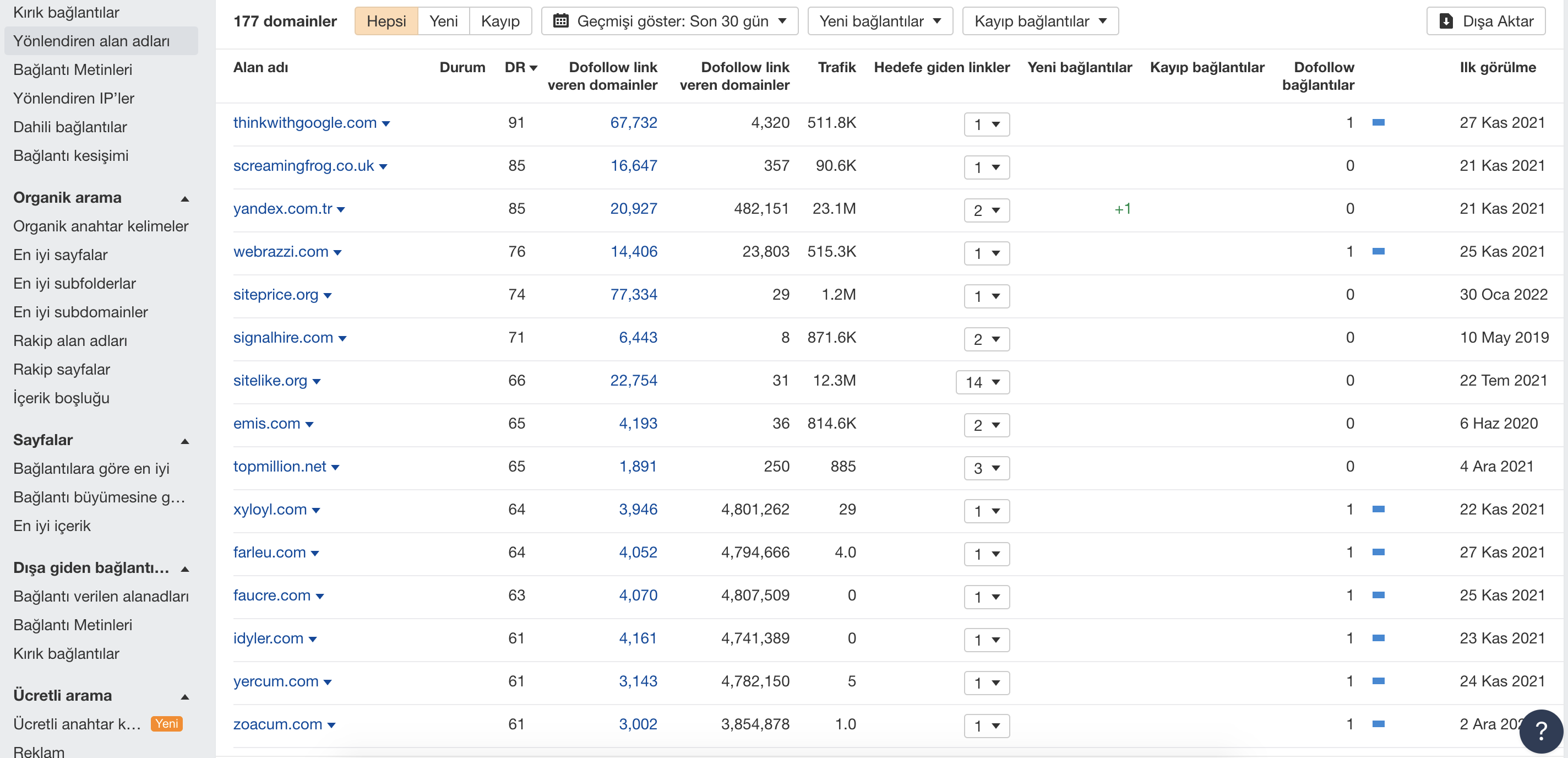Expand links dropdown for signalhire.com row
The width and height of the screenshot is (1568, 758).
987,339
